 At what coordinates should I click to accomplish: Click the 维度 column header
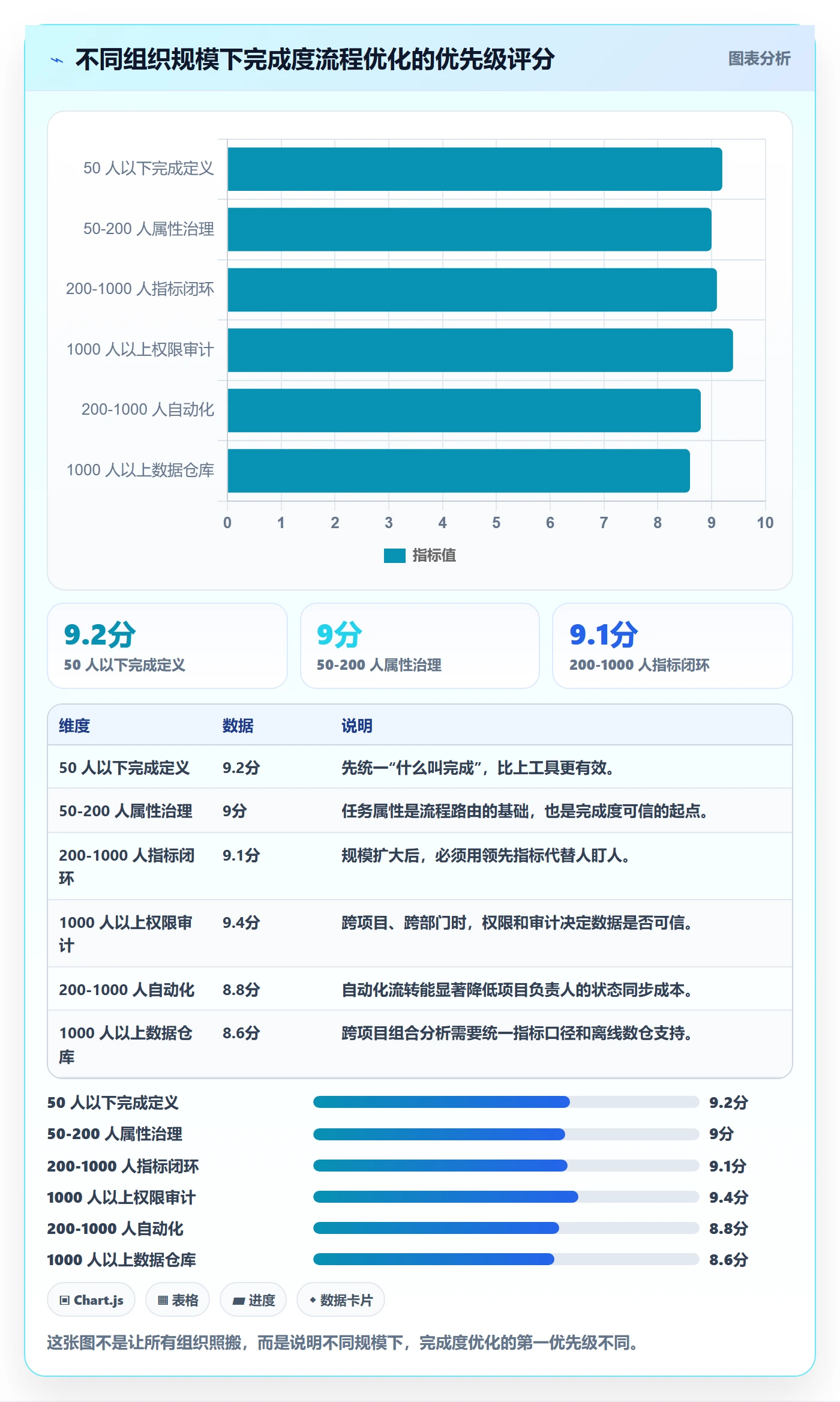[x=74, y=726]
